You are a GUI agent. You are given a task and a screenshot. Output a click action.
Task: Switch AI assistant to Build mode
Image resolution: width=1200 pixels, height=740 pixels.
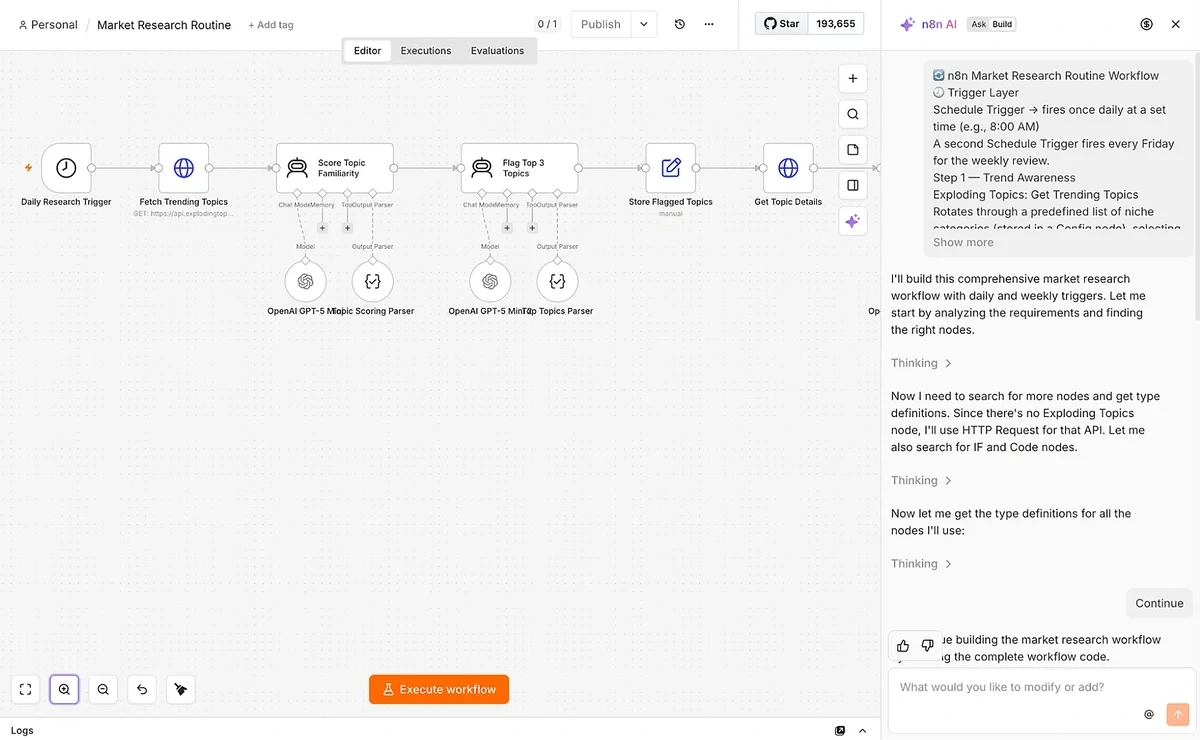[1002, 24]
